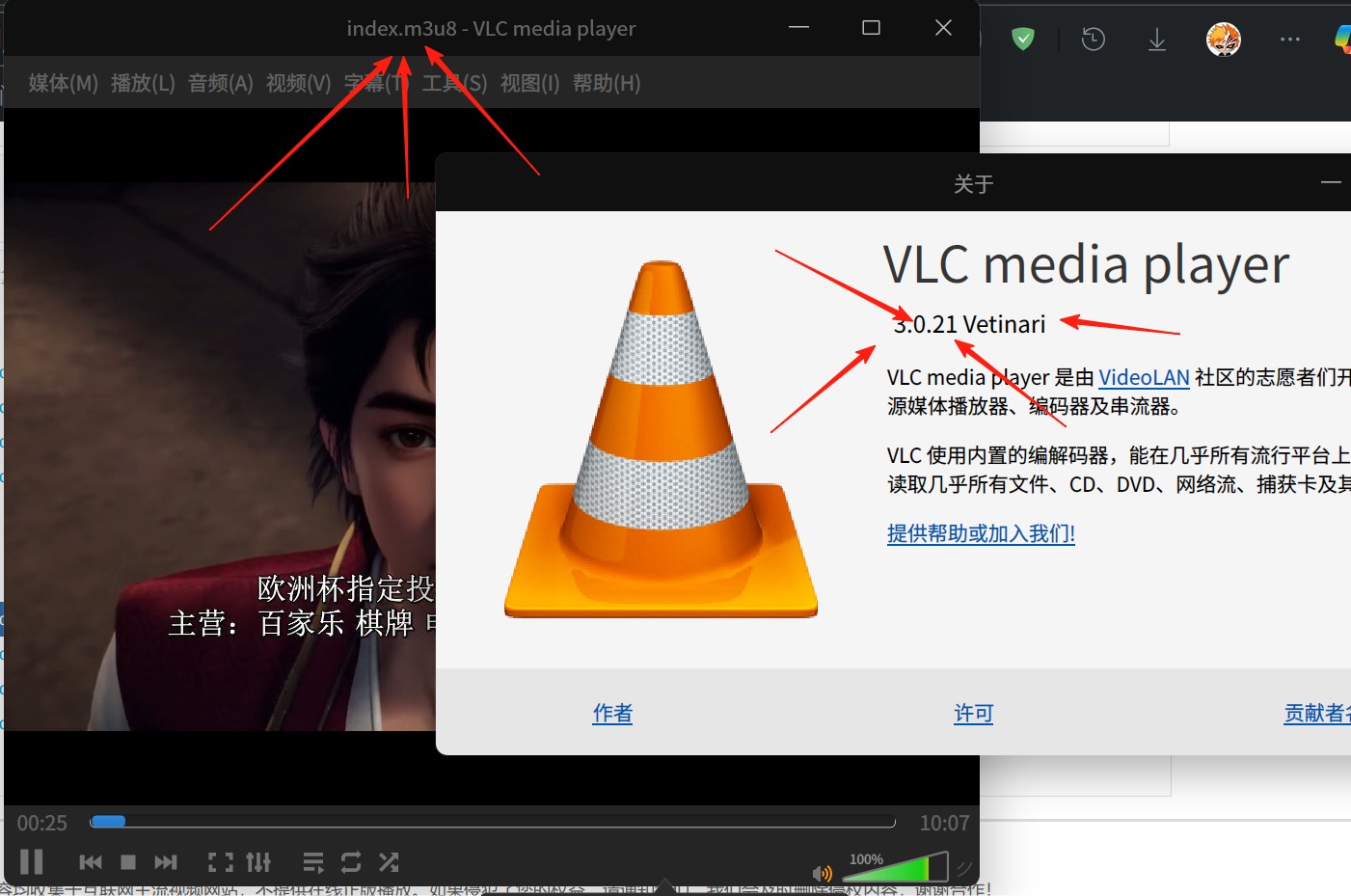Show the playlist panel

pyautogui.click(x=313, y=862)
